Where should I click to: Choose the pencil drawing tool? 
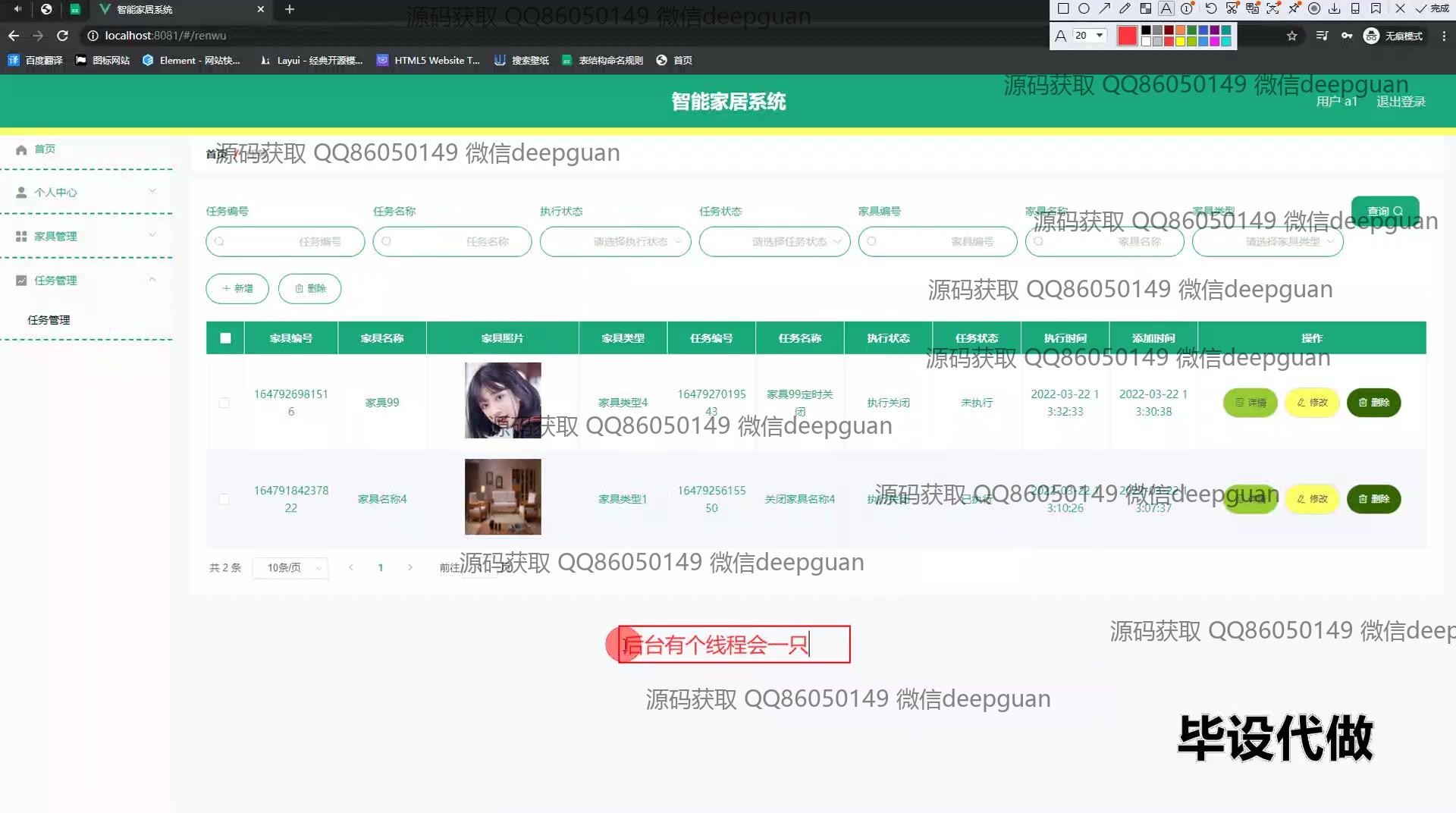[1125, 9]
